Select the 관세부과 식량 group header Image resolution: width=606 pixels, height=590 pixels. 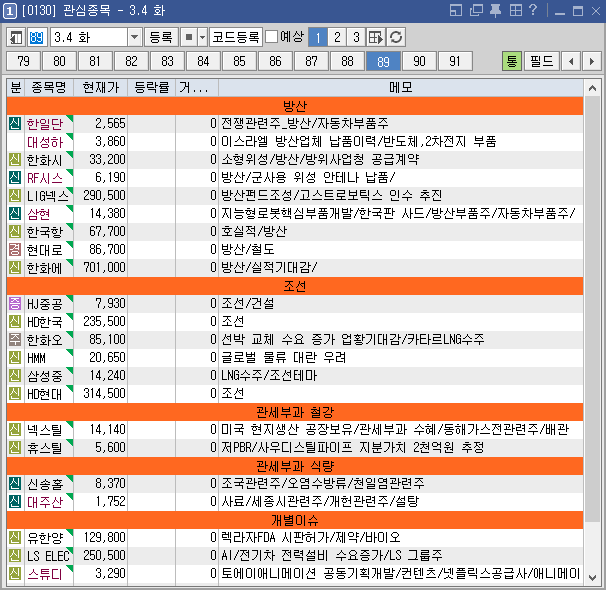point(295,466)
